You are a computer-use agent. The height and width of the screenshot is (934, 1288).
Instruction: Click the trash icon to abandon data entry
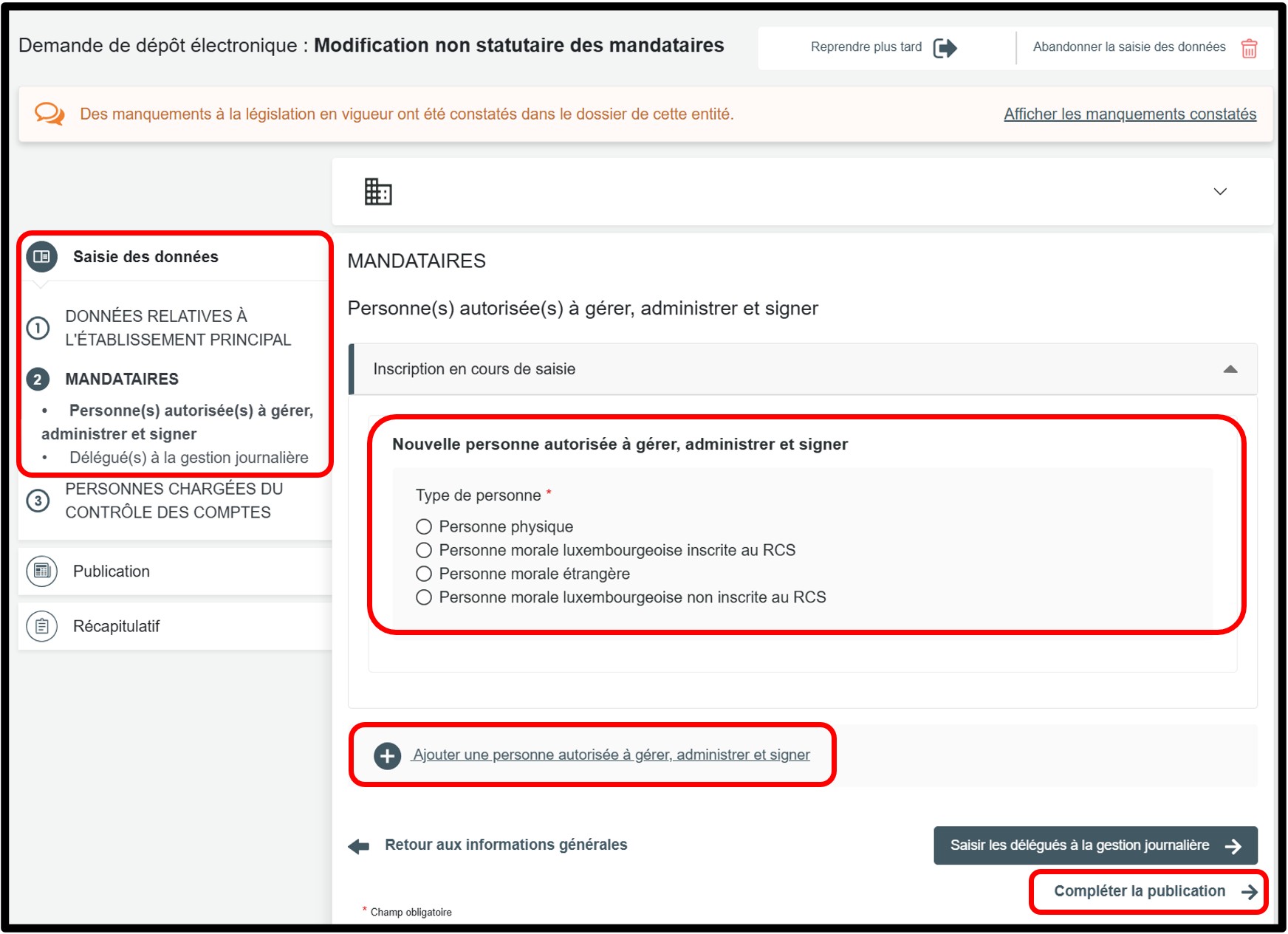(1249, 48)
